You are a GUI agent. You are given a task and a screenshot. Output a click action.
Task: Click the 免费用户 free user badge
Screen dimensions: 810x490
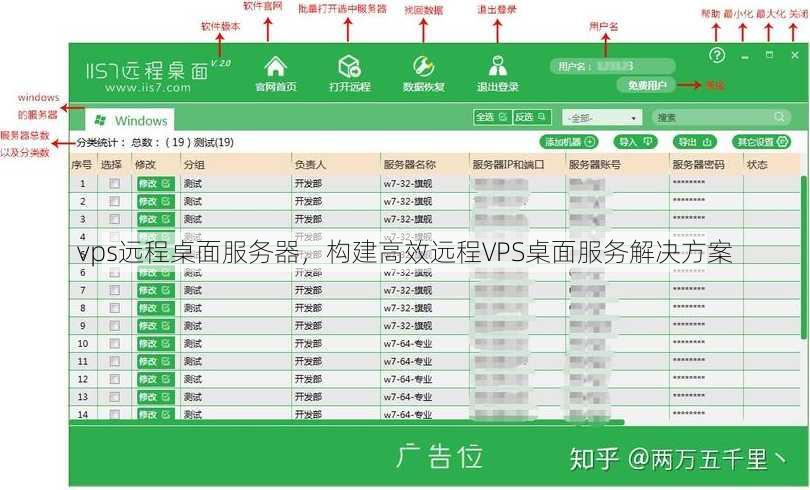point(646,85)
